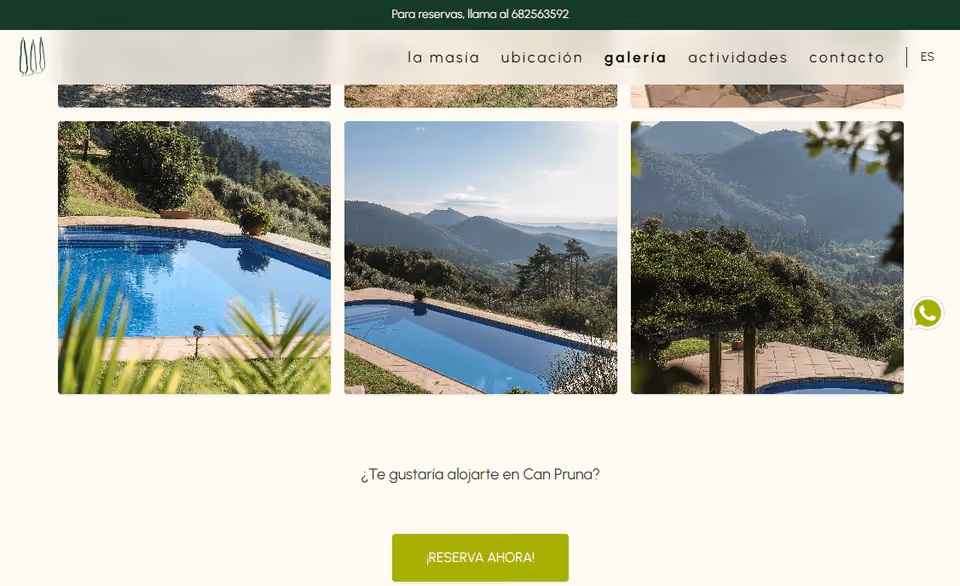Navigate to the contacto page
Viewport: 960px width, 586px height.
click(847, 58)
